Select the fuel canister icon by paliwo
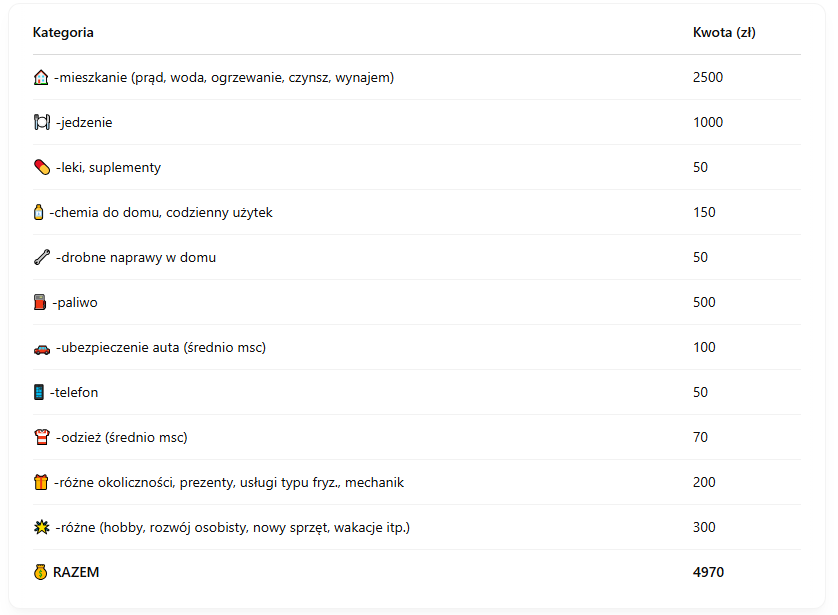Viewport: 838px width, 615px height. tap(40, 302)
